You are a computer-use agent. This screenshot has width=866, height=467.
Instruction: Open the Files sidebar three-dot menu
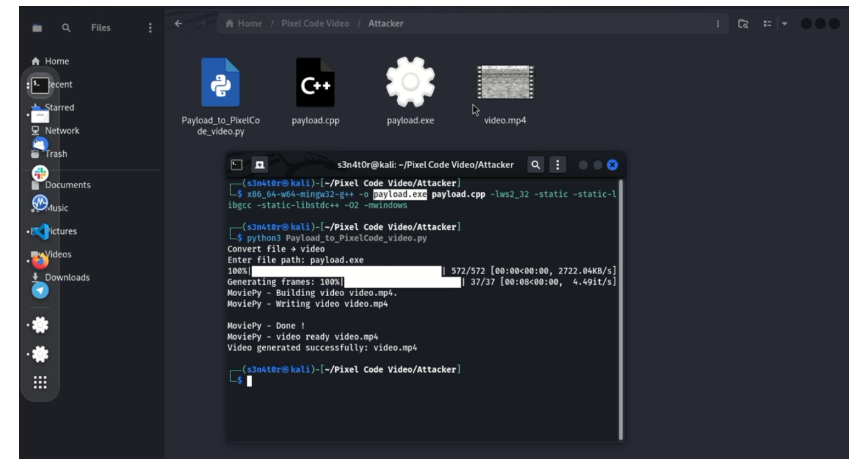(x=150, y=28)
